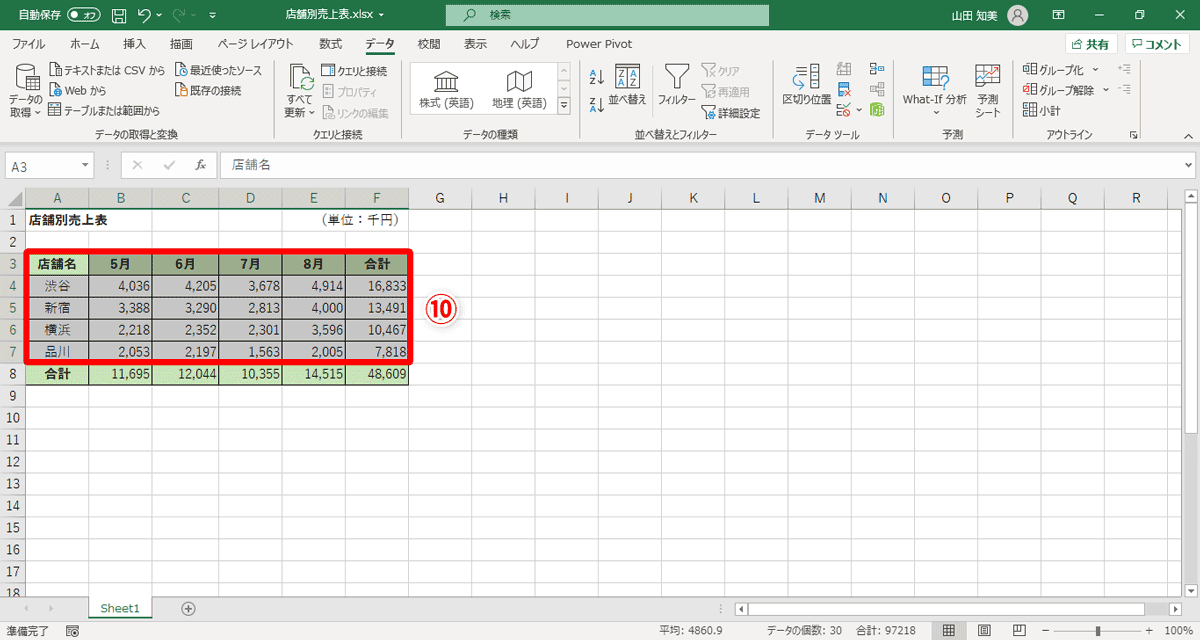Click consolidate icon in data tools

click(x=877, y=70)
